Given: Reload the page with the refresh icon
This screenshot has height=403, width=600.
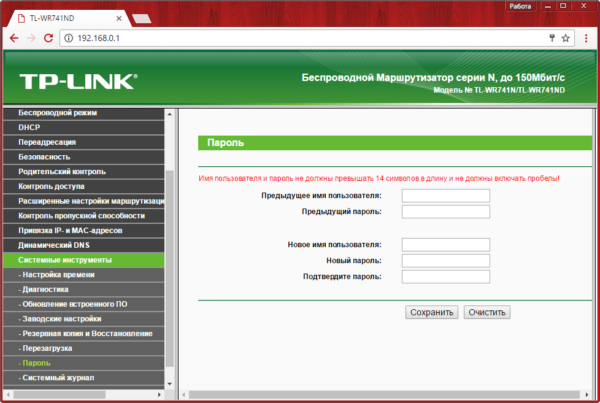Looking at the screenshot, I should click(x=48, y=38).
